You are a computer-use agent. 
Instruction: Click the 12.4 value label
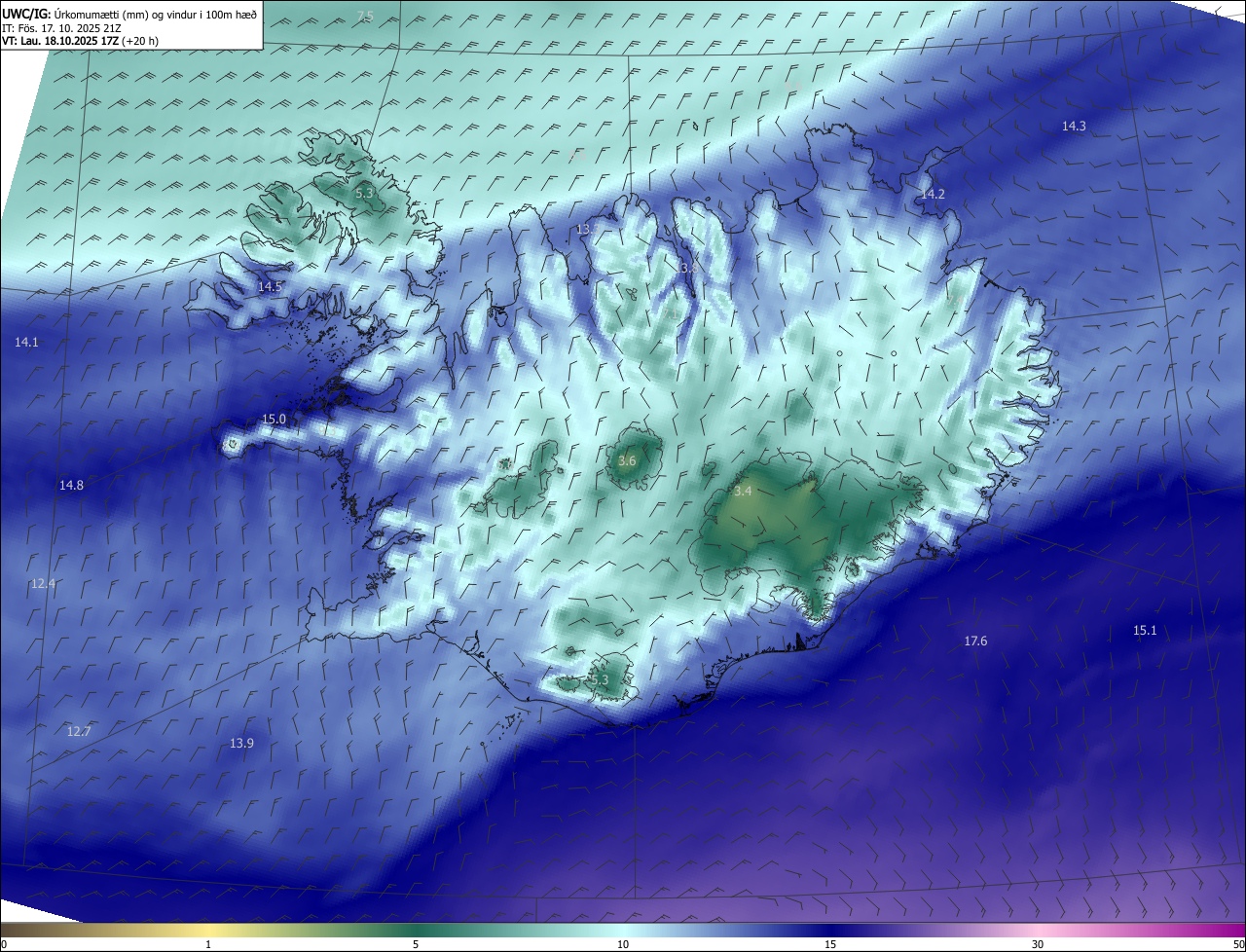(43, 583)
